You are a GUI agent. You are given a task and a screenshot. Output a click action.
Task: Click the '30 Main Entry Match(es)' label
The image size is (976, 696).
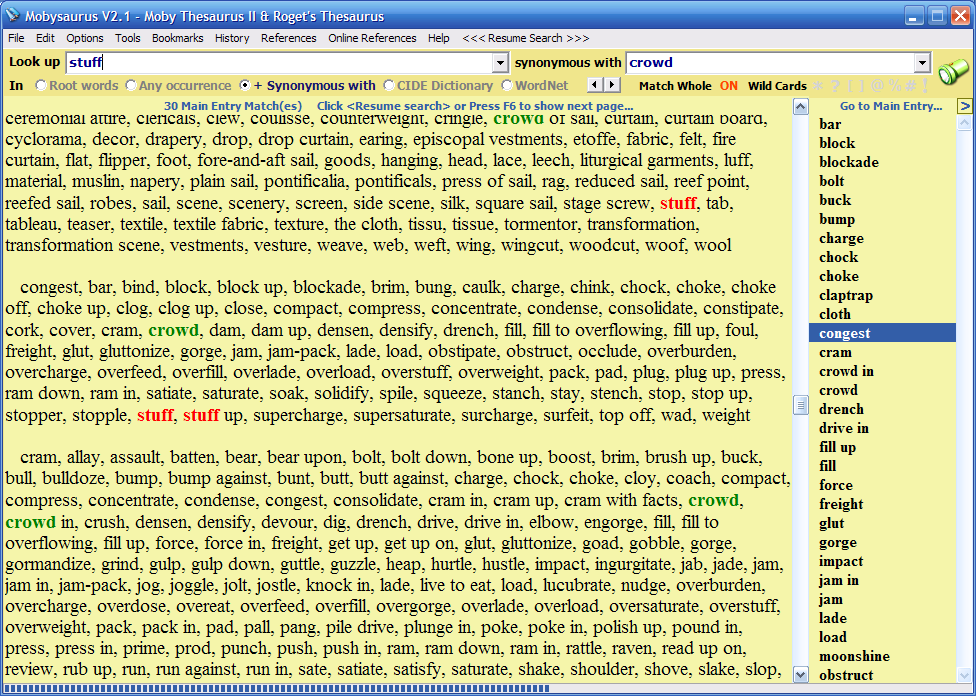(x=233, y=106)
